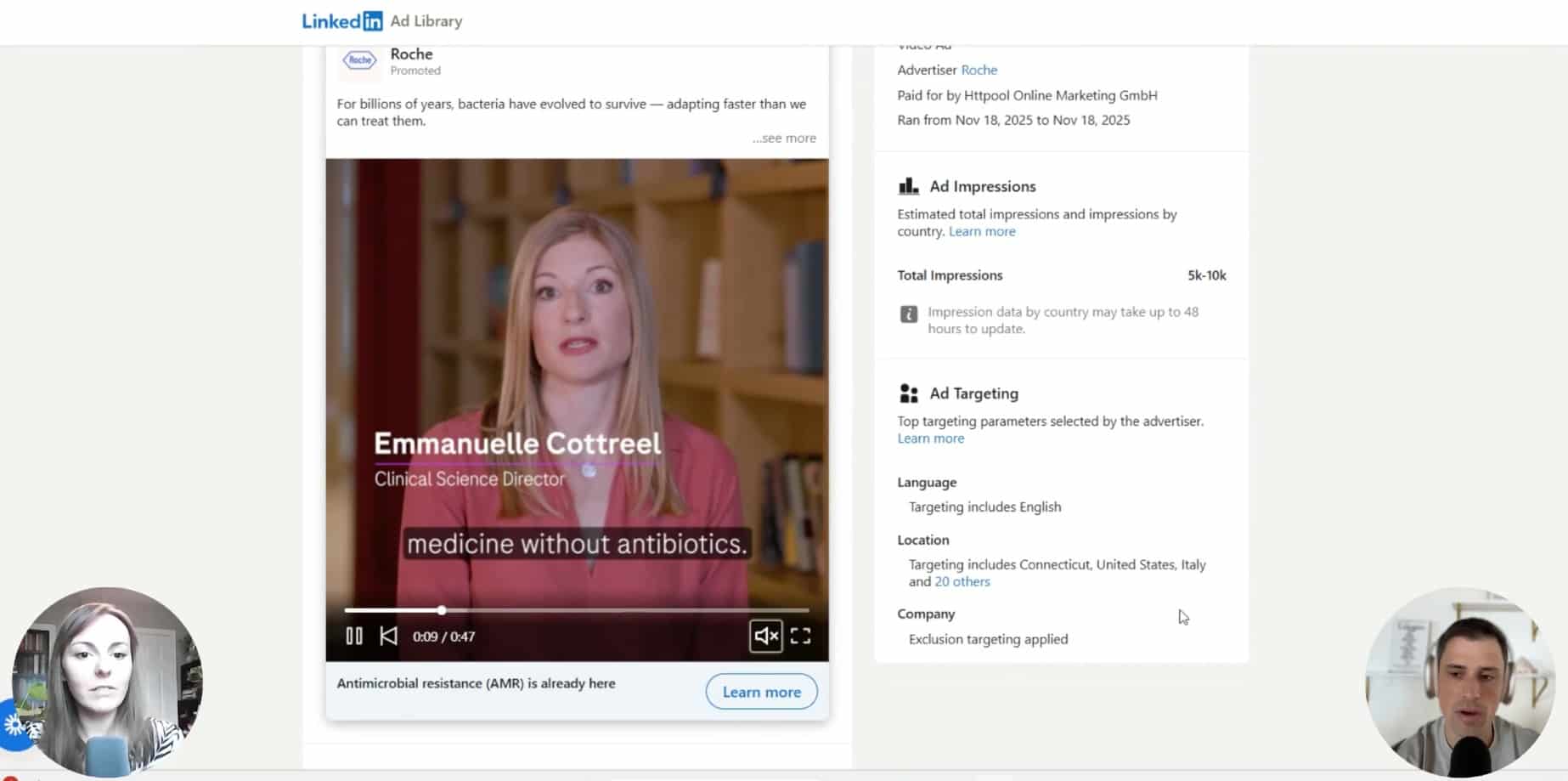Click the LinkedIn logo
This screenshot has height=781, width=1568.
point(342,21)
